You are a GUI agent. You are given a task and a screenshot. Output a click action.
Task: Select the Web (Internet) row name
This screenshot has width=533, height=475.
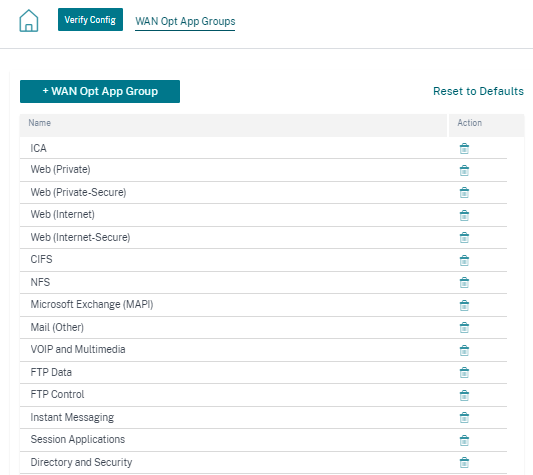63,215
